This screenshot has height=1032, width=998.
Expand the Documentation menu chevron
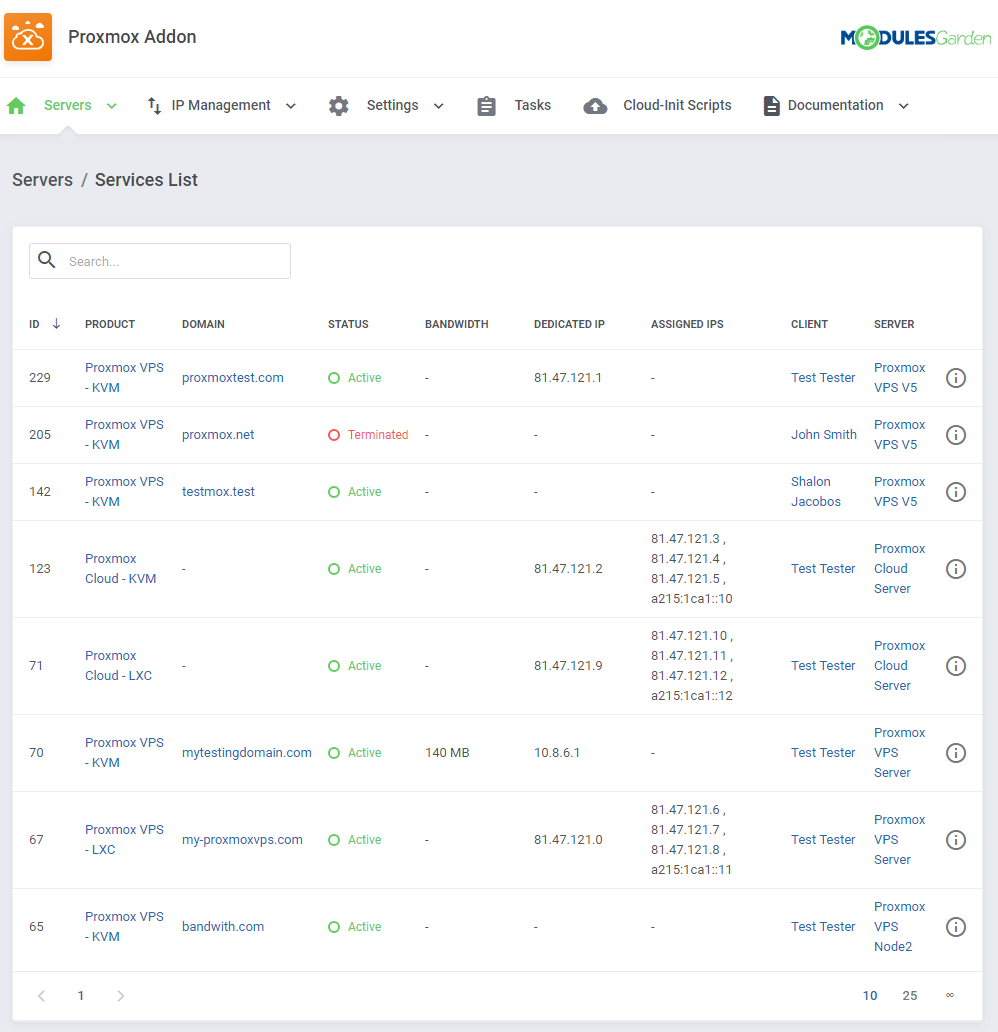(904, 106)
